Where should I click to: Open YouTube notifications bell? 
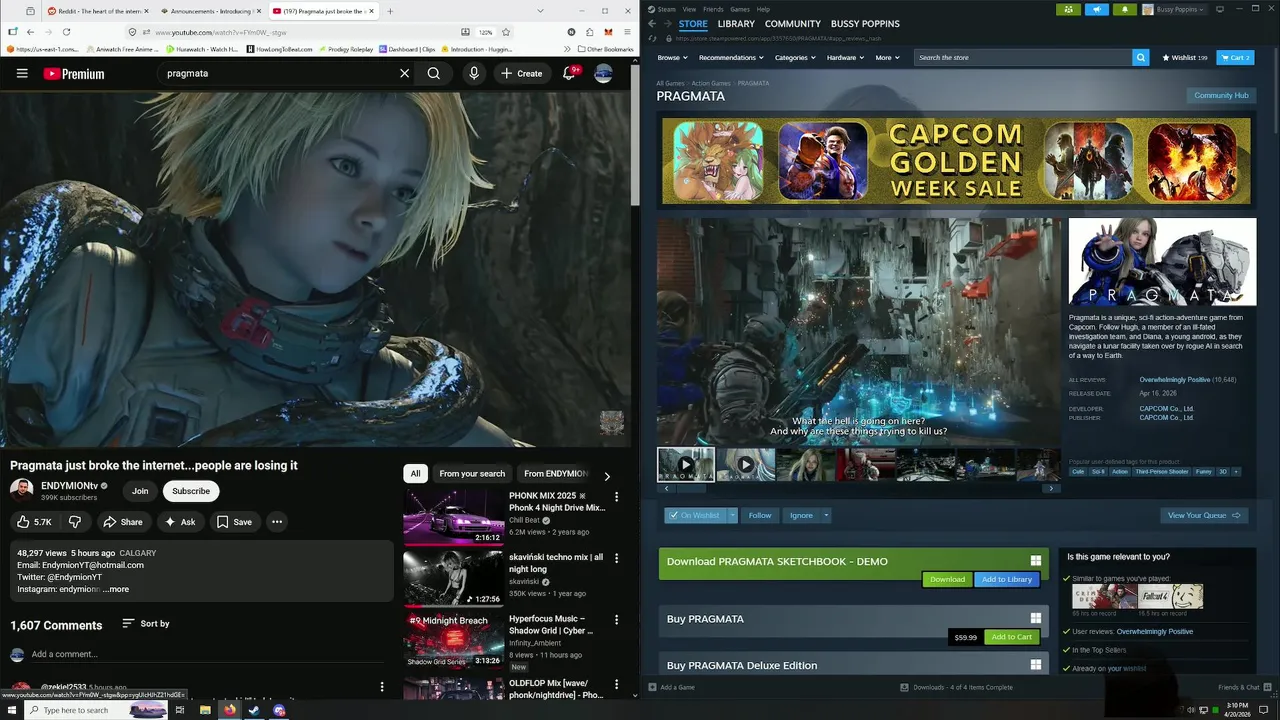coord(569,73)
